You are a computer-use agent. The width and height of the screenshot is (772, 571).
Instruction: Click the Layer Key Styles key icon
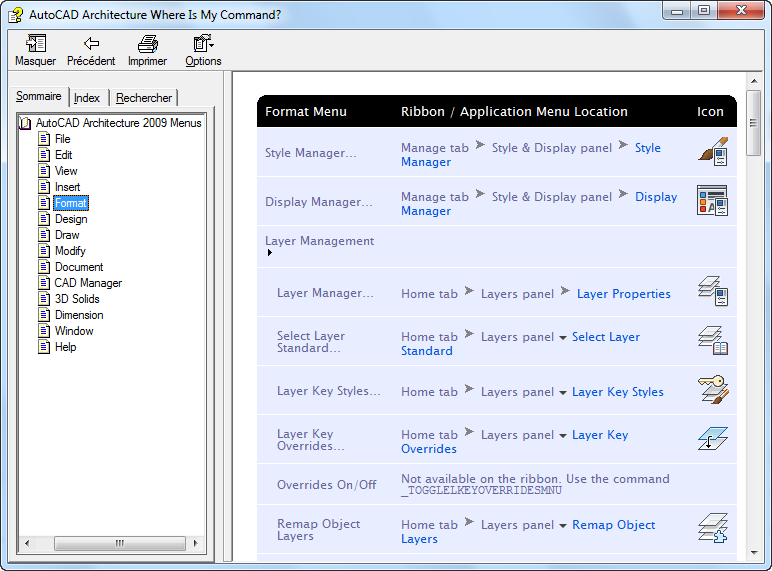(x=713, y=389)
